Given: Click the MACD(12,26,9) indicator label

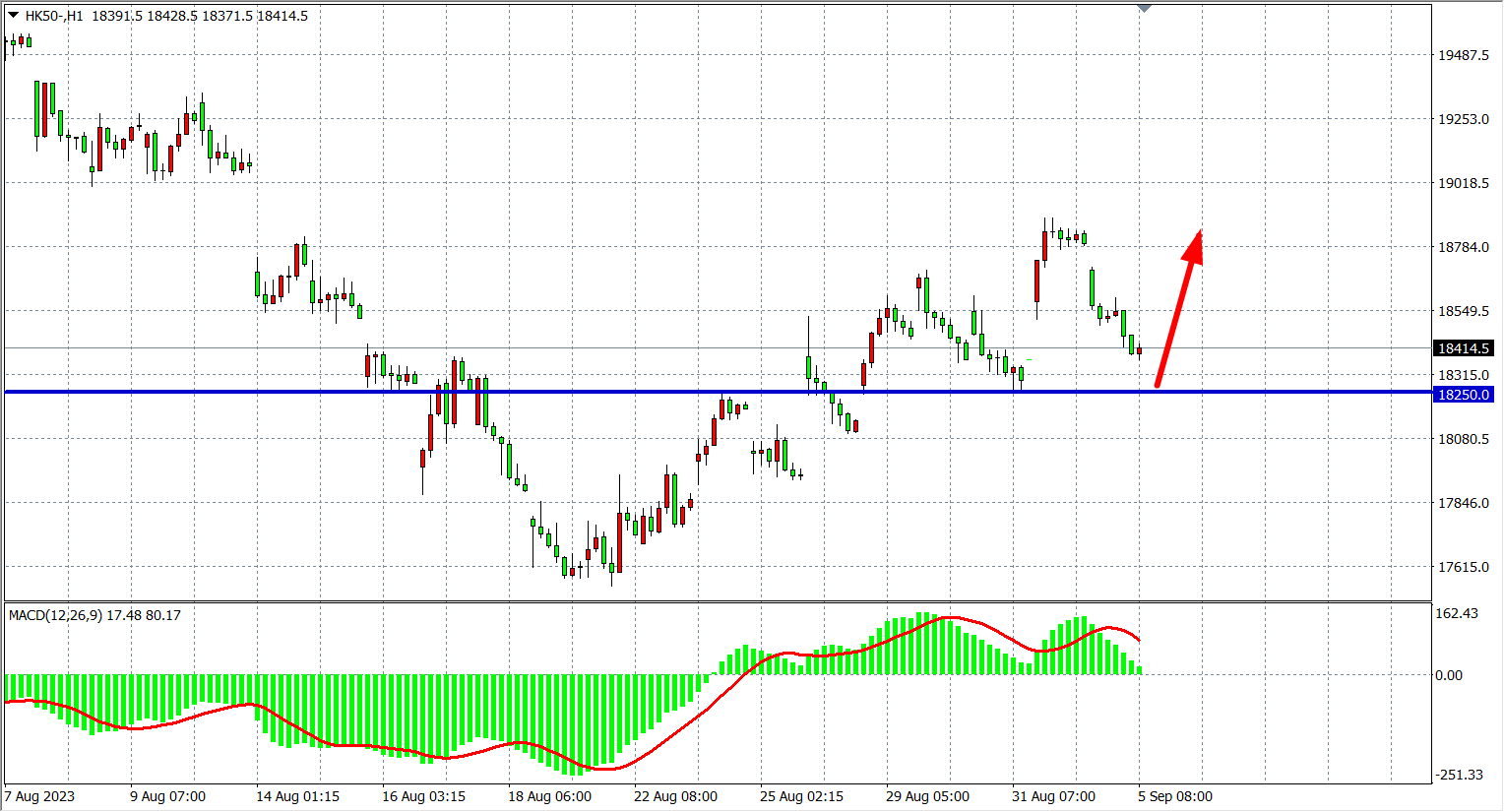Looking at the screenshot, I should tap(55, 615).
